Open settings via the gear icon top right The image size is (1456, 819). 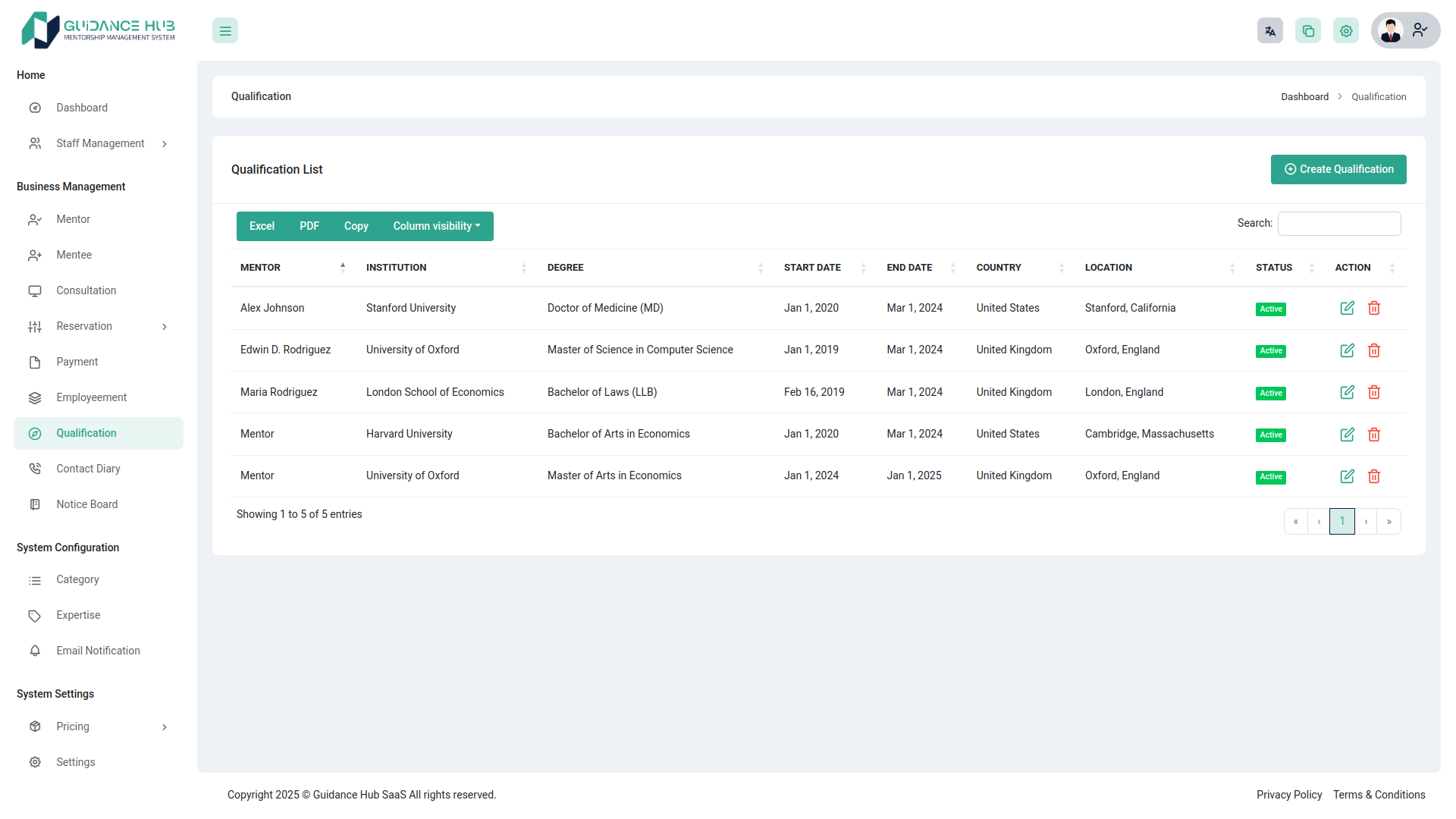1346,30
